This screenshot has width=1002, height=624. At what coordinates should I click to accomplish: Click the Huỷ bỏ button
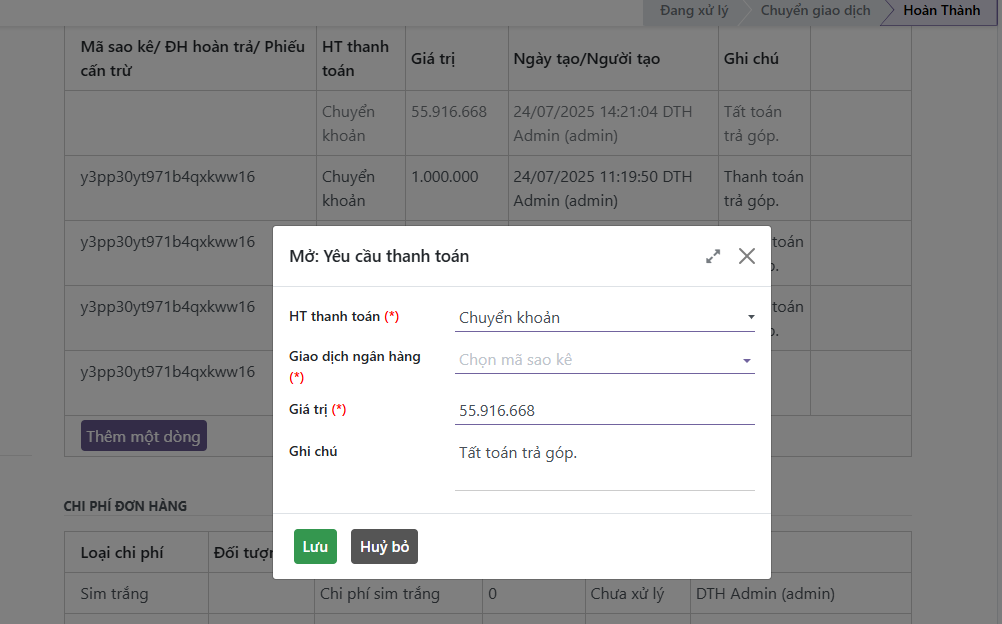pos(384,547)
